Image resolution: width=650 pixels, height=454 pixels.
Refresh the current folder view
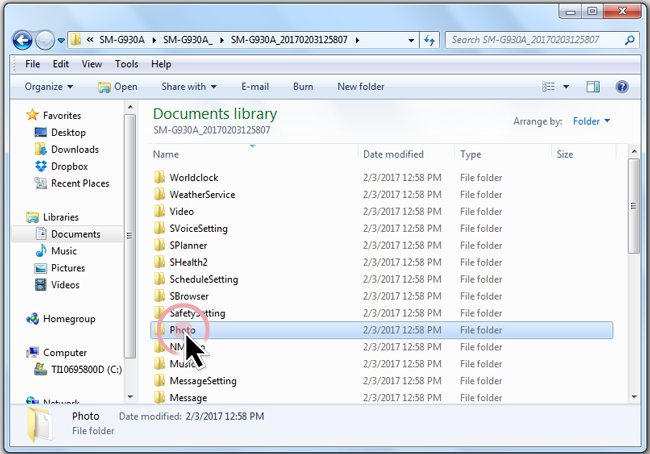(x=429, y=40)
